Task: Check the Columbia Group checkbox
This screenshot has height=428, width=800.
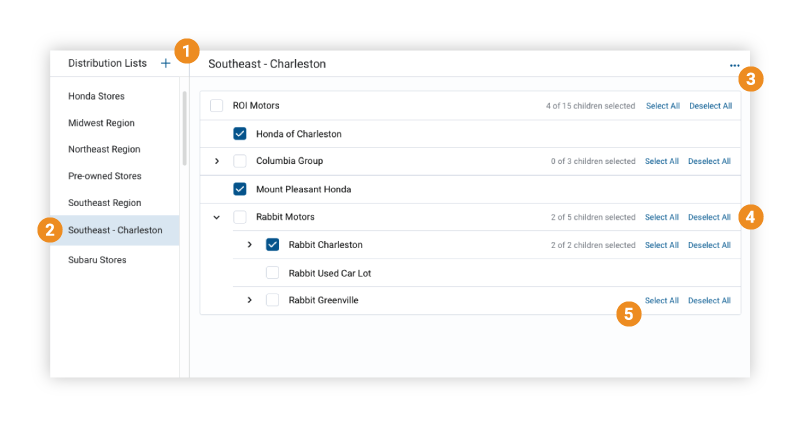Action: [x=240, y=161]
